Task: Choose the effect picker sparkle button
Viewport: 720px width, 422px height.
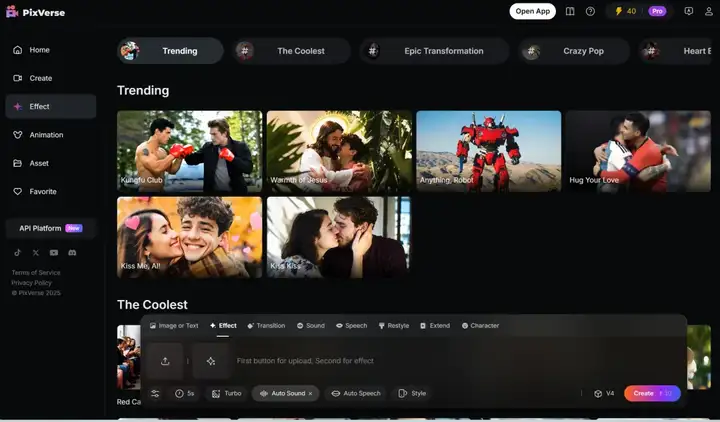Action: point(211,361)
